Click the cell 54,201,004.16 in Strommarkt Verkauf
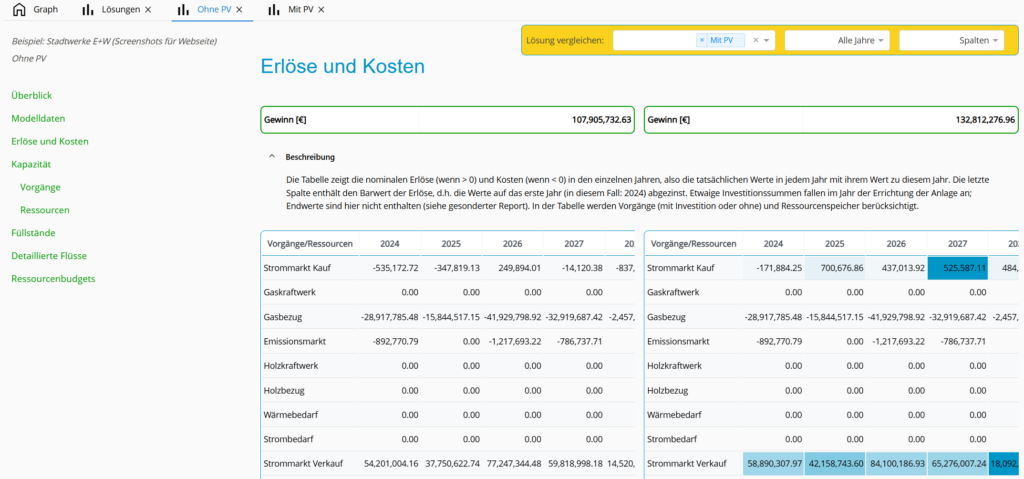Image resolution: width=1024 pixels, height=479 pixels. click(390, 464)
